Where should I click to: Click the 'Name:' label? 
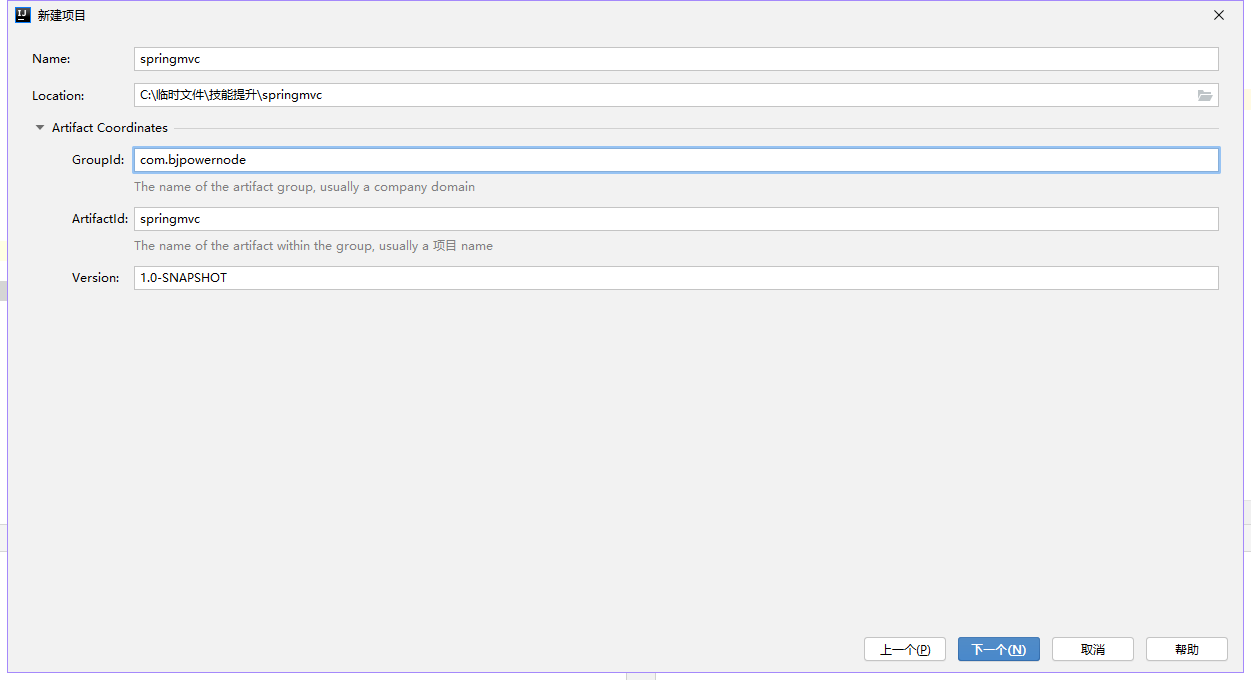pos(51,59)
